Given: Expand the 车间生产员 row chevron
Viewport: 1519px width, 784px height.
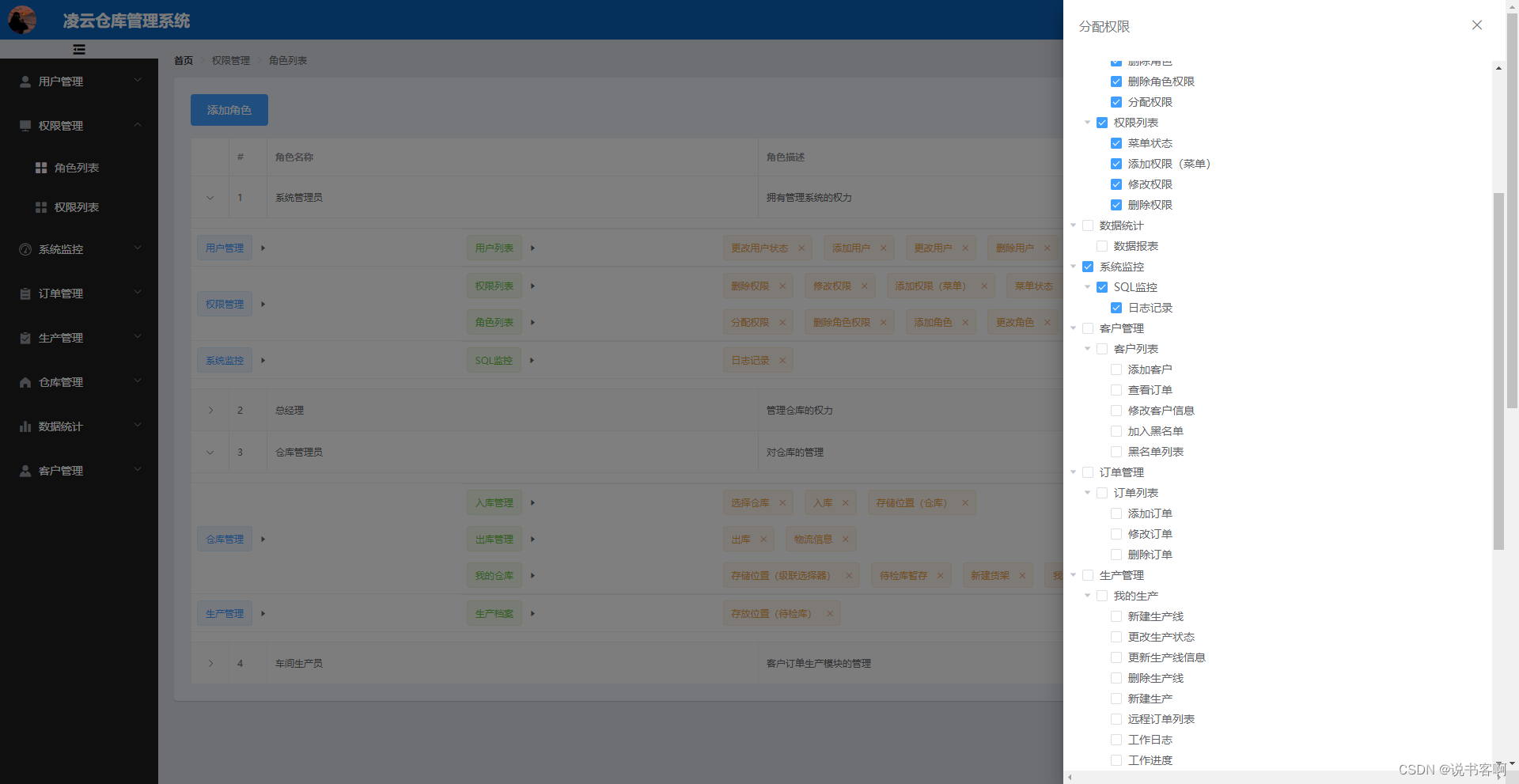Looking at the screenshot, I should [x=210, y=664].
